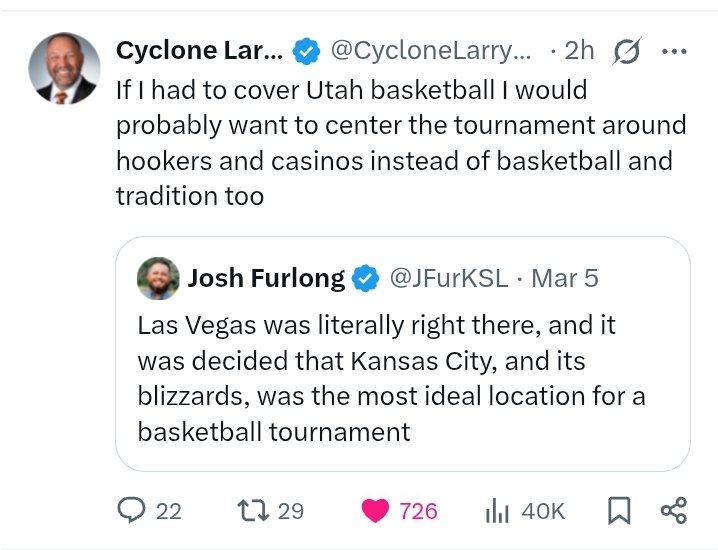The width and height of the screenshot is (718, 550).
Task: Bookmark this tweet
Action: pyautogui.click(x=620, y=511)
